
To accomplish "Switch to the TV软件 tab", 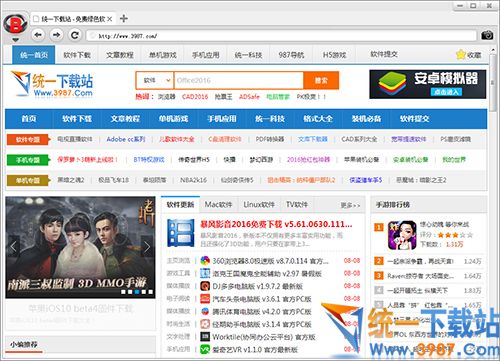I will click(297, 205).
